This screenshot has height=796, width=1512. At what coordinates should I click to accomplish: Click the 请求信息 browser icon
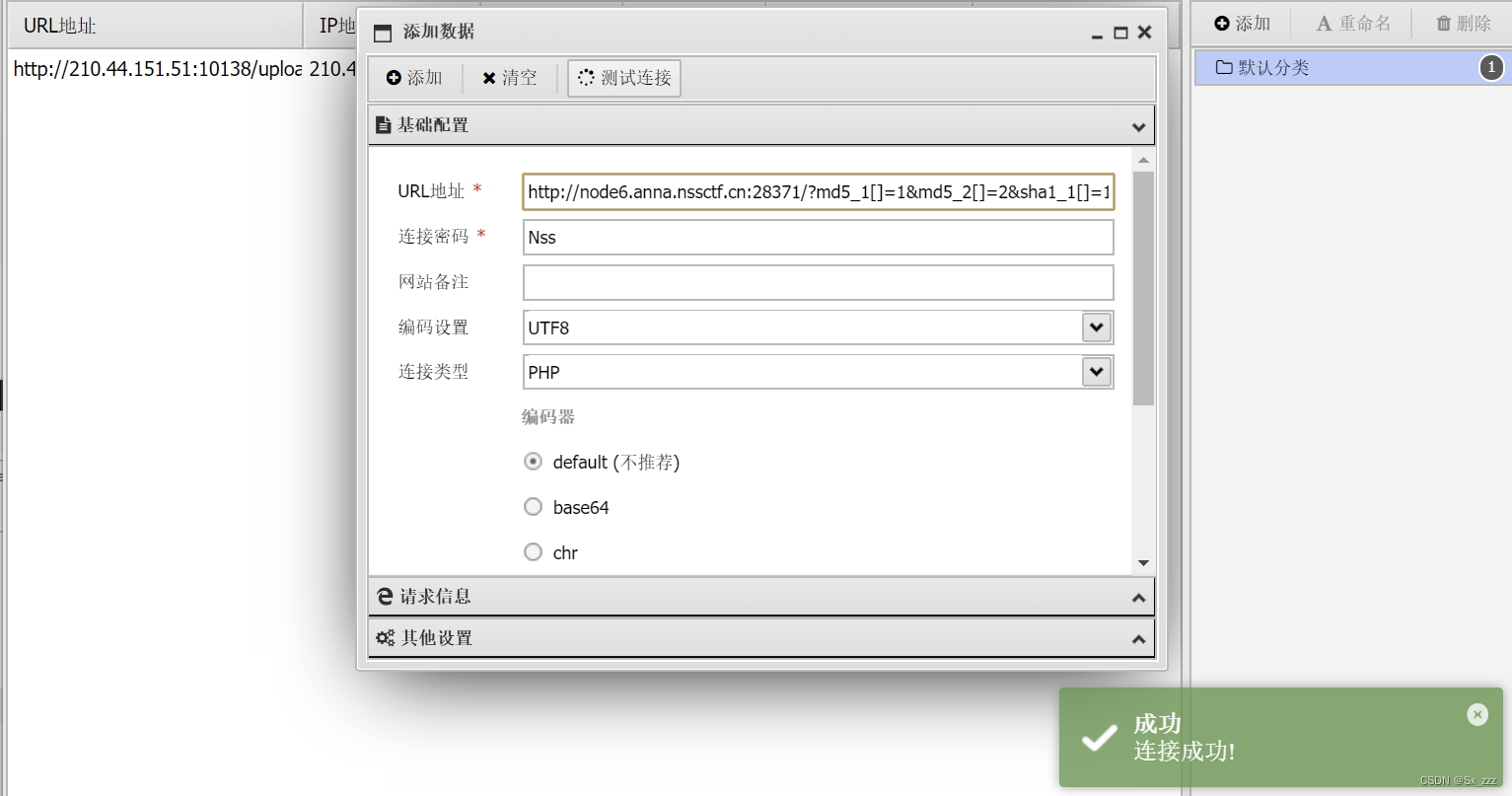tap(386, 597)
